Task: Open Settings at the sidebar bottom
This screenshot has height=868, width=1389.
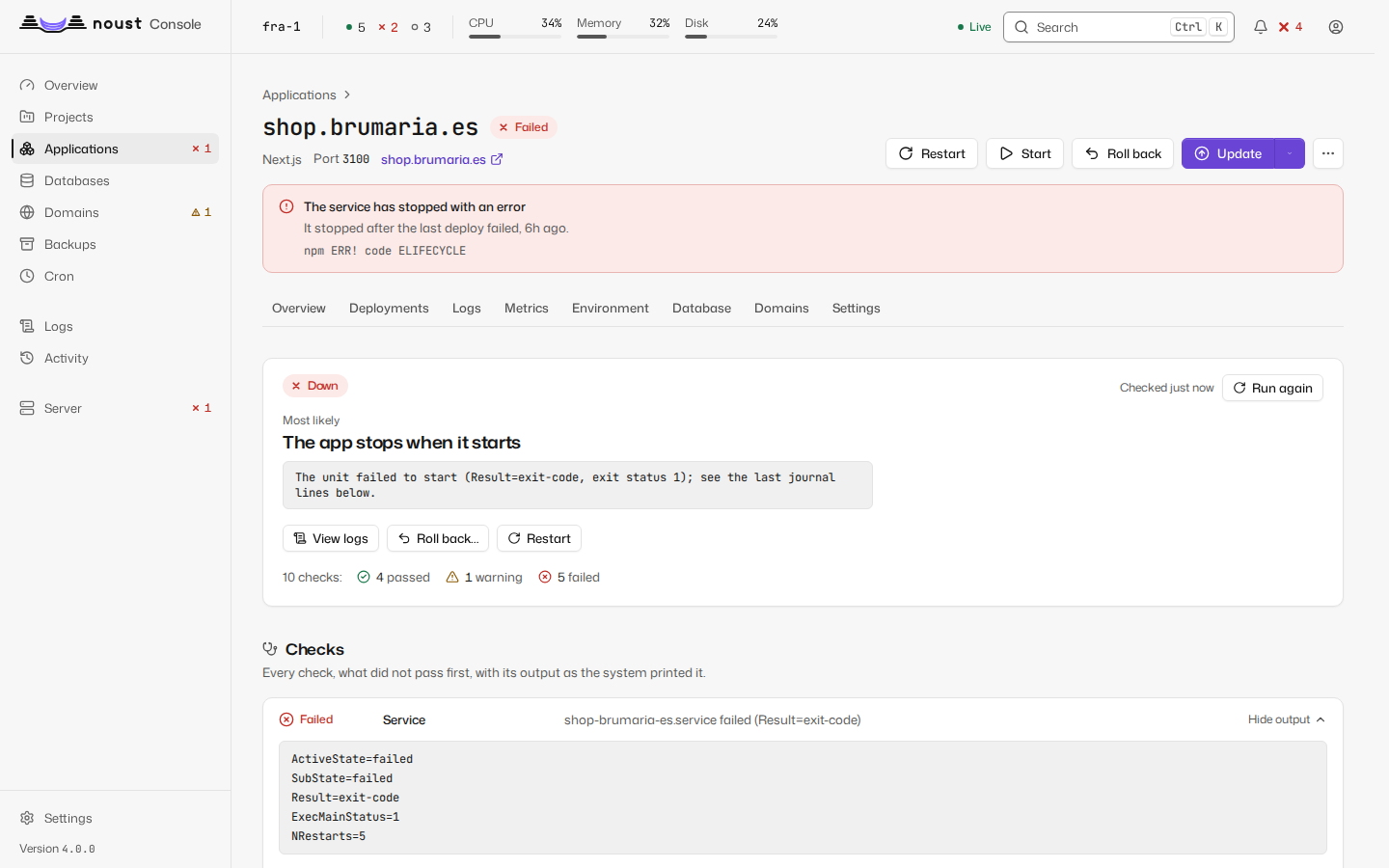Action: tap(115, 818)
